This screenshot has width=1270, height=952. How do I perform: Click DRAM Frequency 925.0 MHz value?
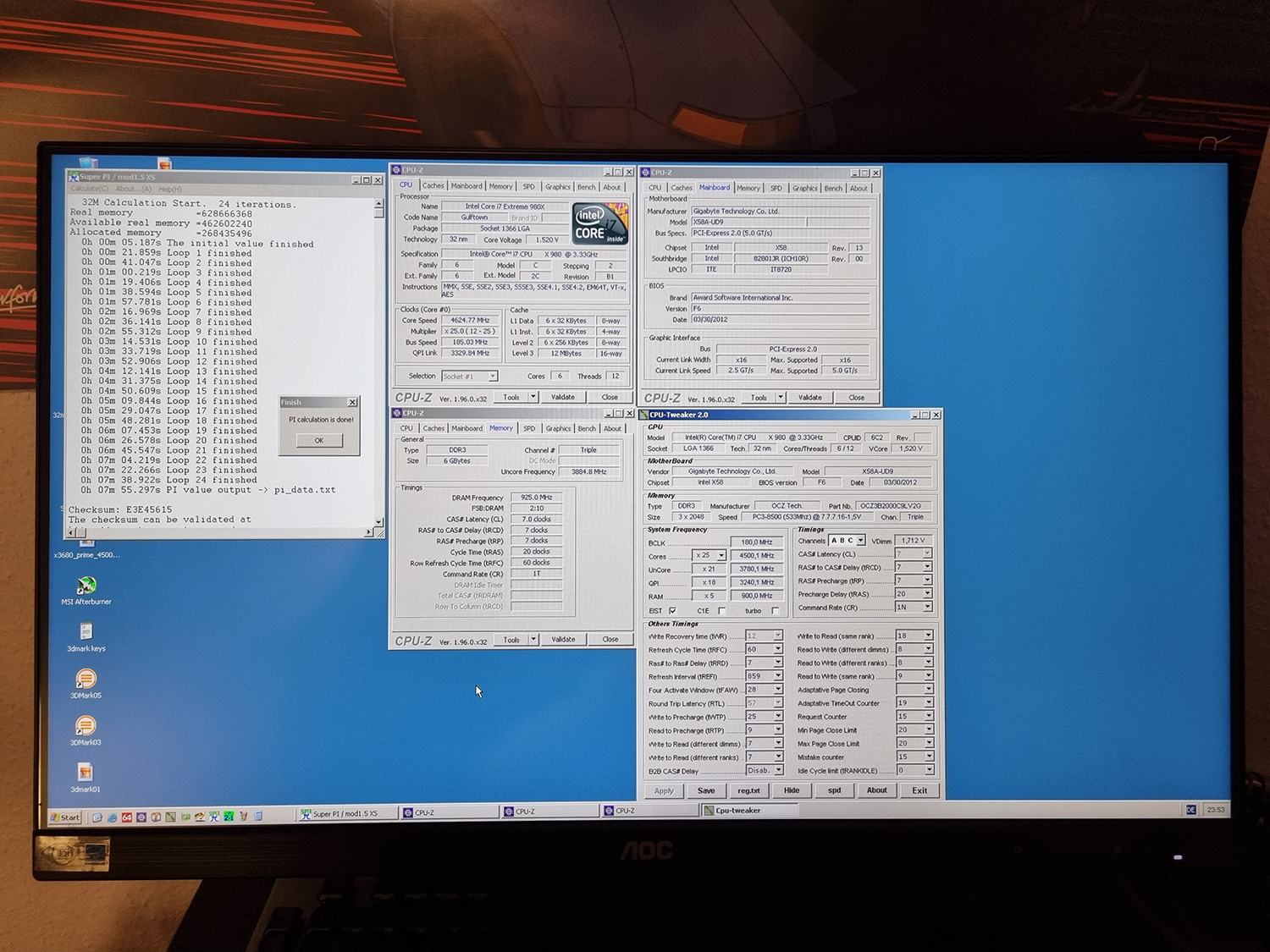point(537,498)
